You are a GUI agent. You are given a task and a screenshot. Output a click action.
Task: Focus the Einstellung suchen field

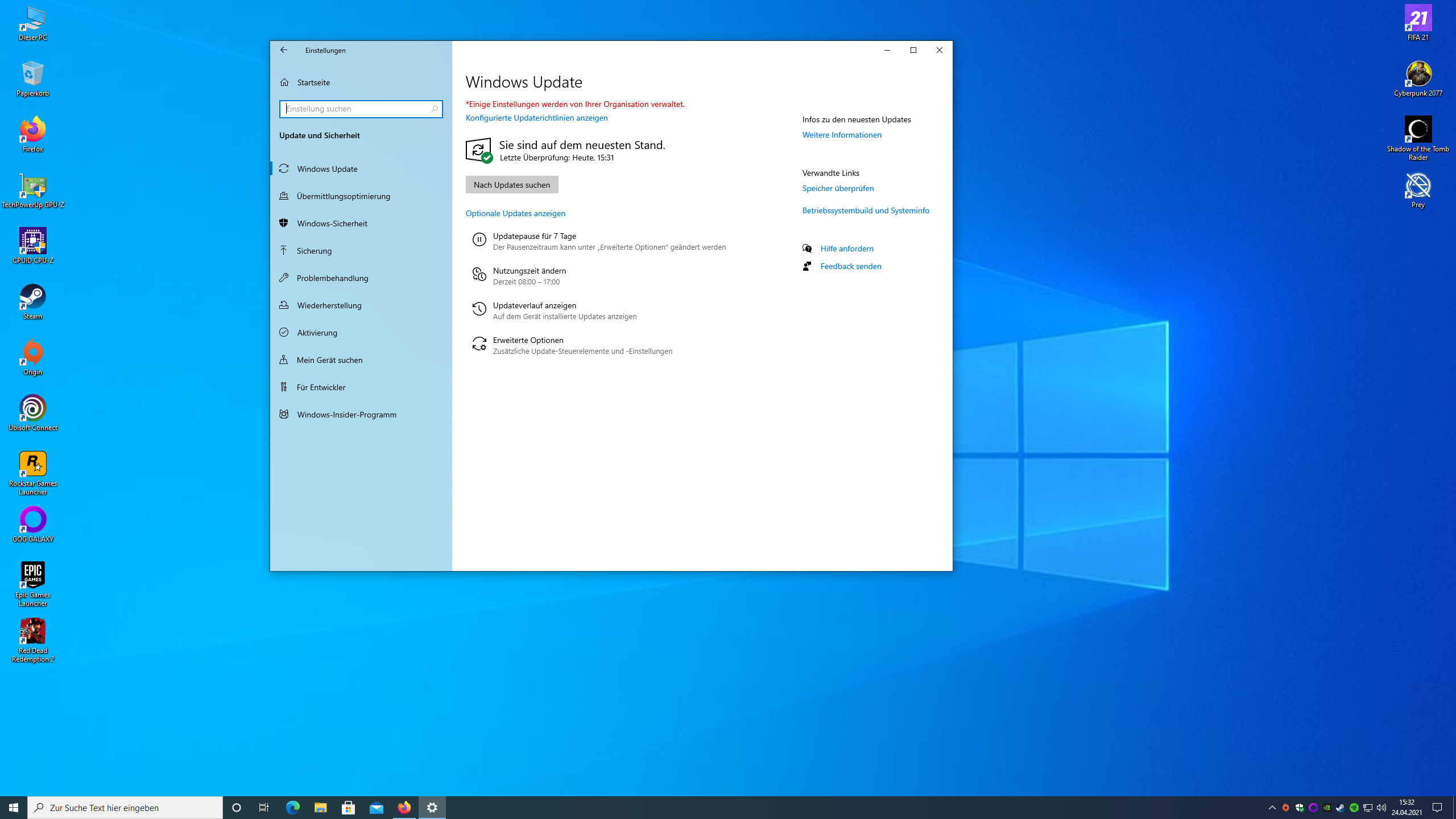tap(355, 109)
